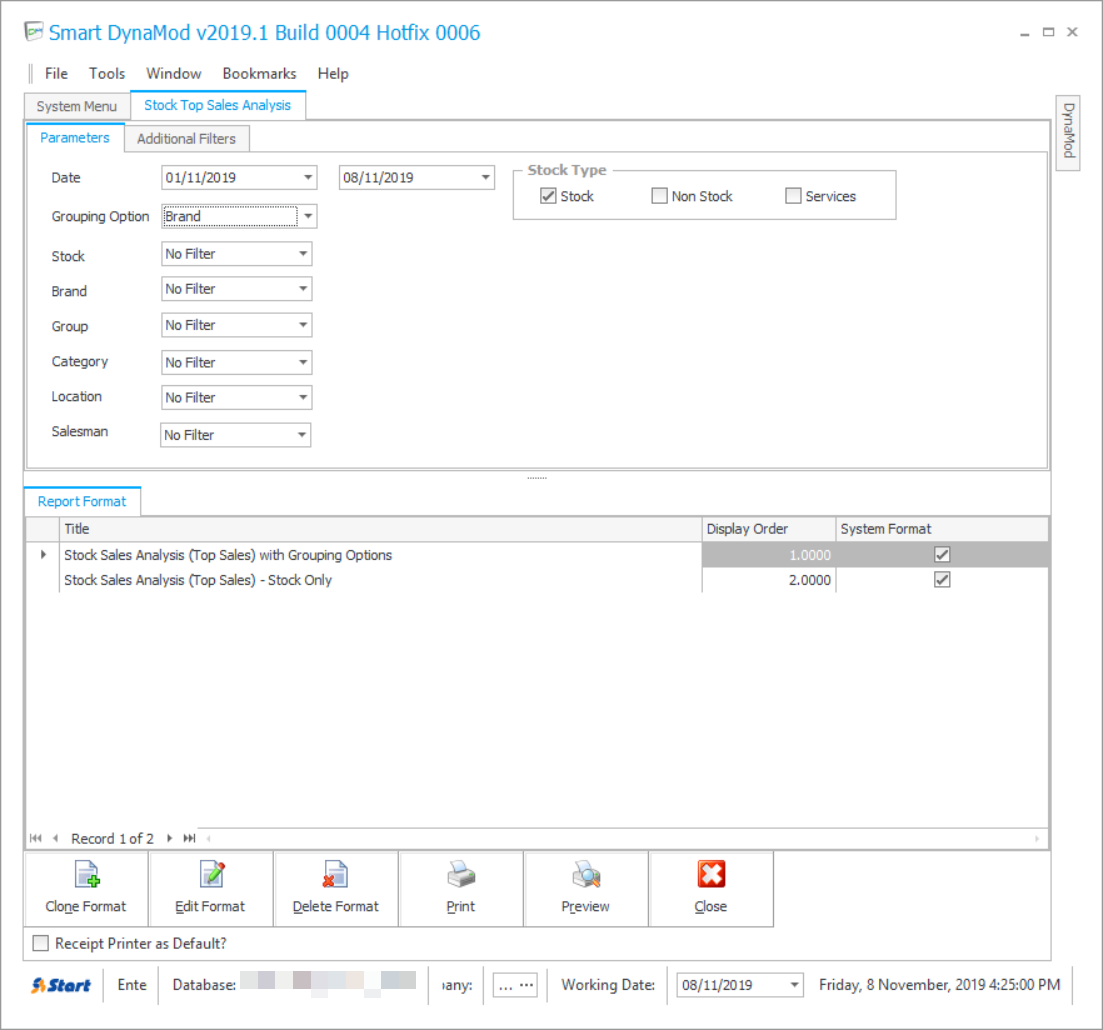Click the Ente status bar entry
Image resolution: width=1103 pixels, height=1030 pixels.
coord(132,985)
